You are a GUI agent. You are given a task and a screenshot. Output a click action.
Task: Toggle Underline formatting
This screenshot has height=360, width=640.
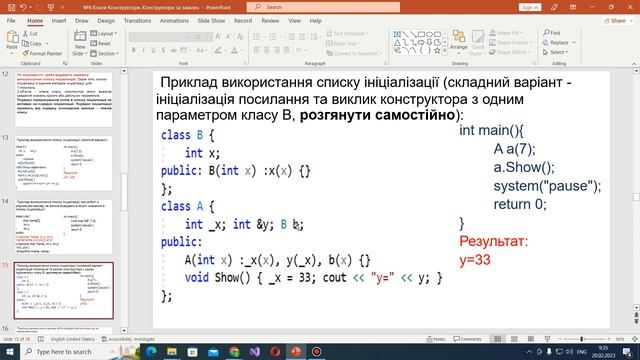tap(153, 50)
